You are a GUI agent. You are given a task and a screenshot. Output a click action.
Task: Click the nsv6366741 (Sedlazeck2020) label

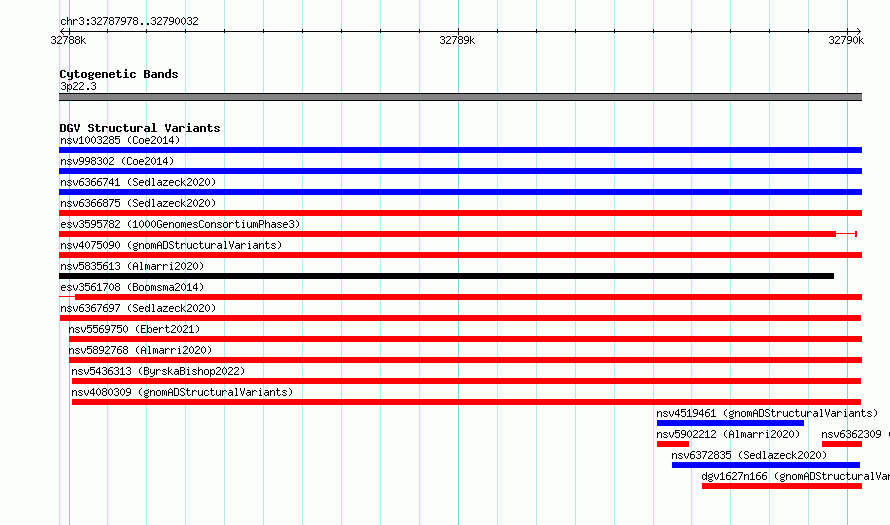[x=138, y=182]
